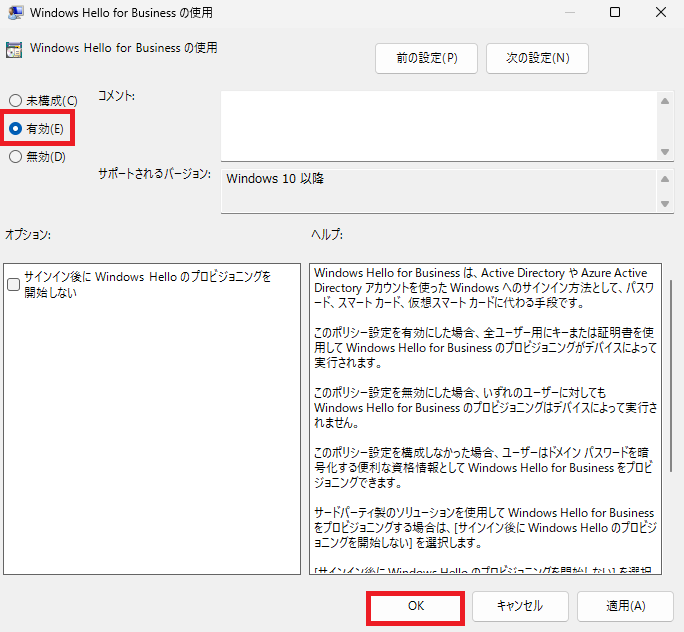Screen dimensions: 684x632
Task: Click inside the コメント text box
Action: point(438,126)
